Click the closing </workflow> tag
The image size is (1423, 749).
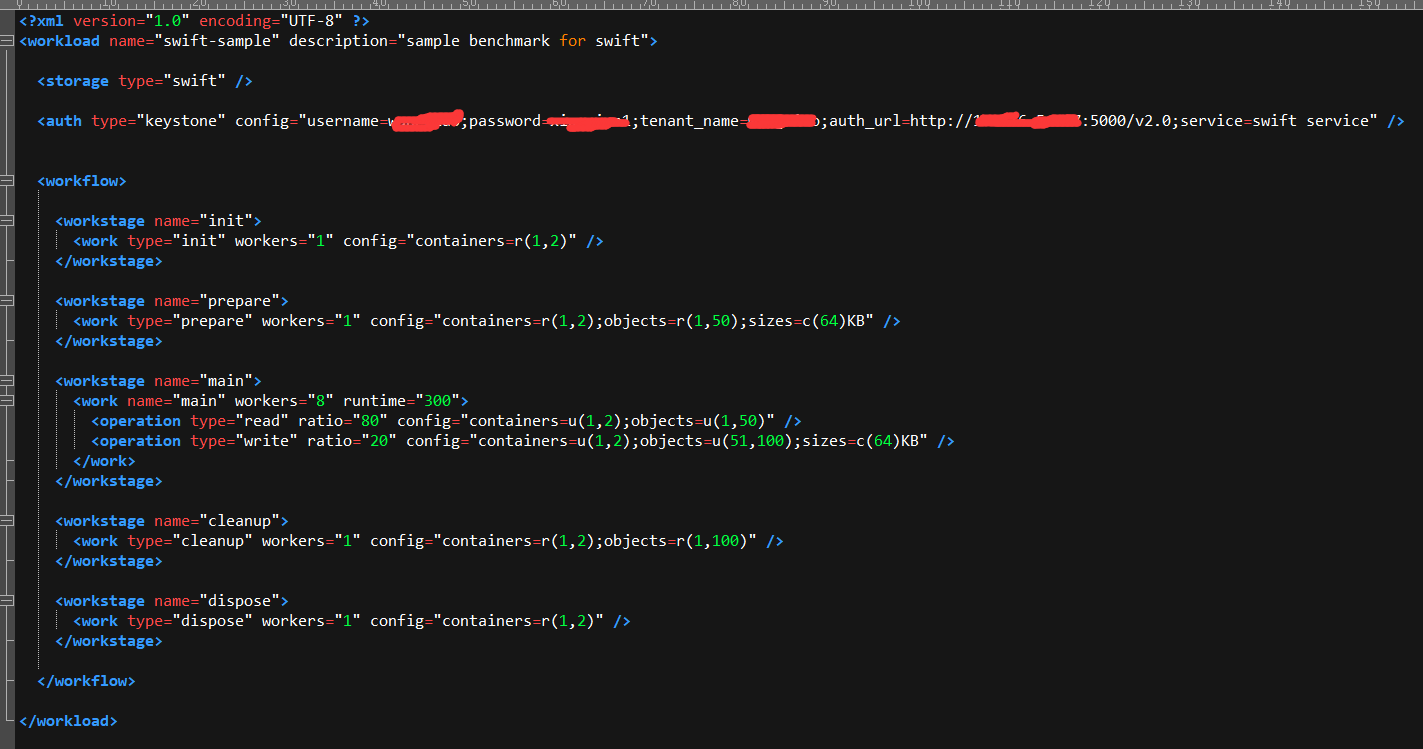click(x=86, y=681)
